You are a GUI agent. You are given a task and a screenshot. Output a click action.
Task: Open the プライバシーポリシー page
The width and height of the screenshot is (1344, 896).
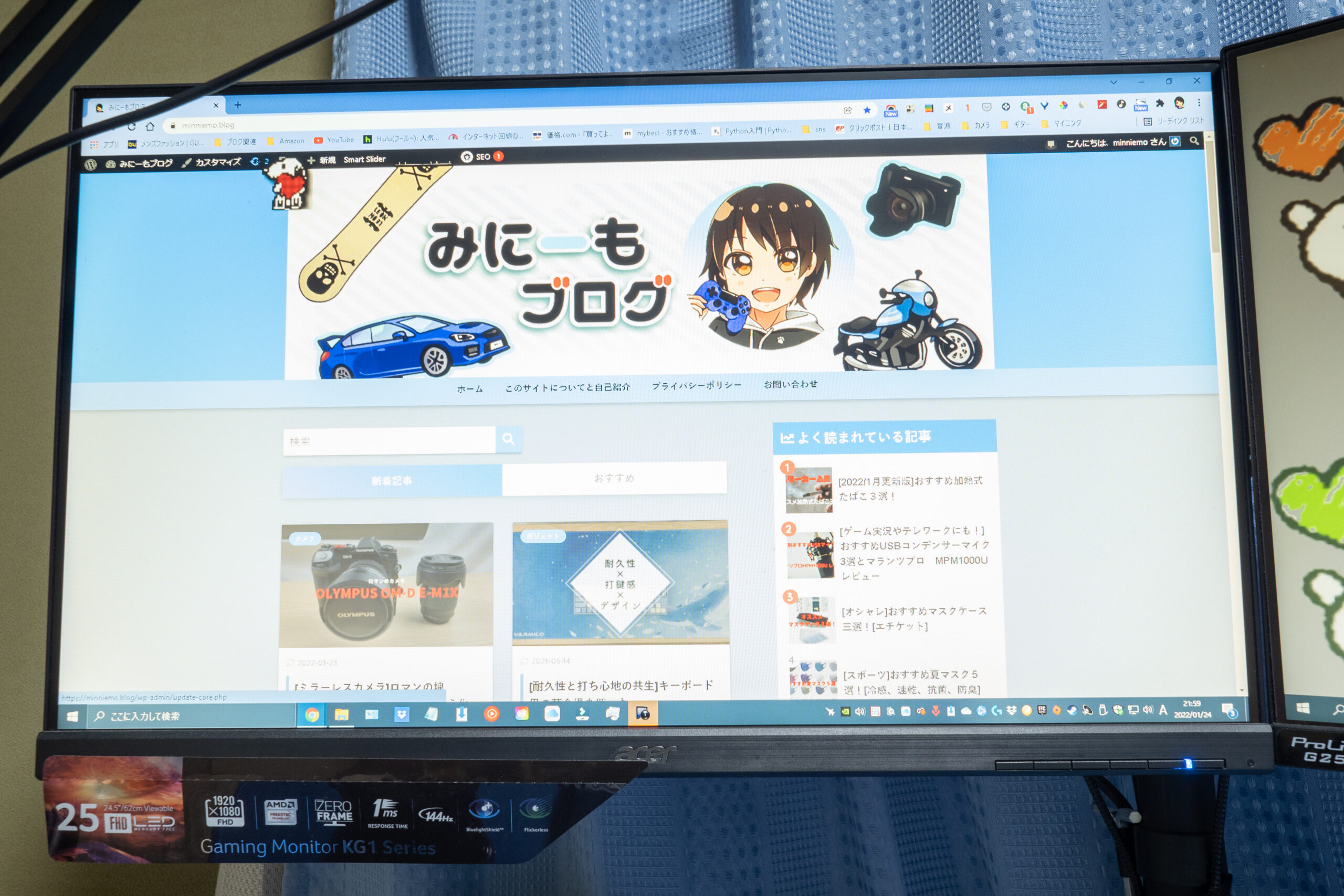[x=697, y=386]
